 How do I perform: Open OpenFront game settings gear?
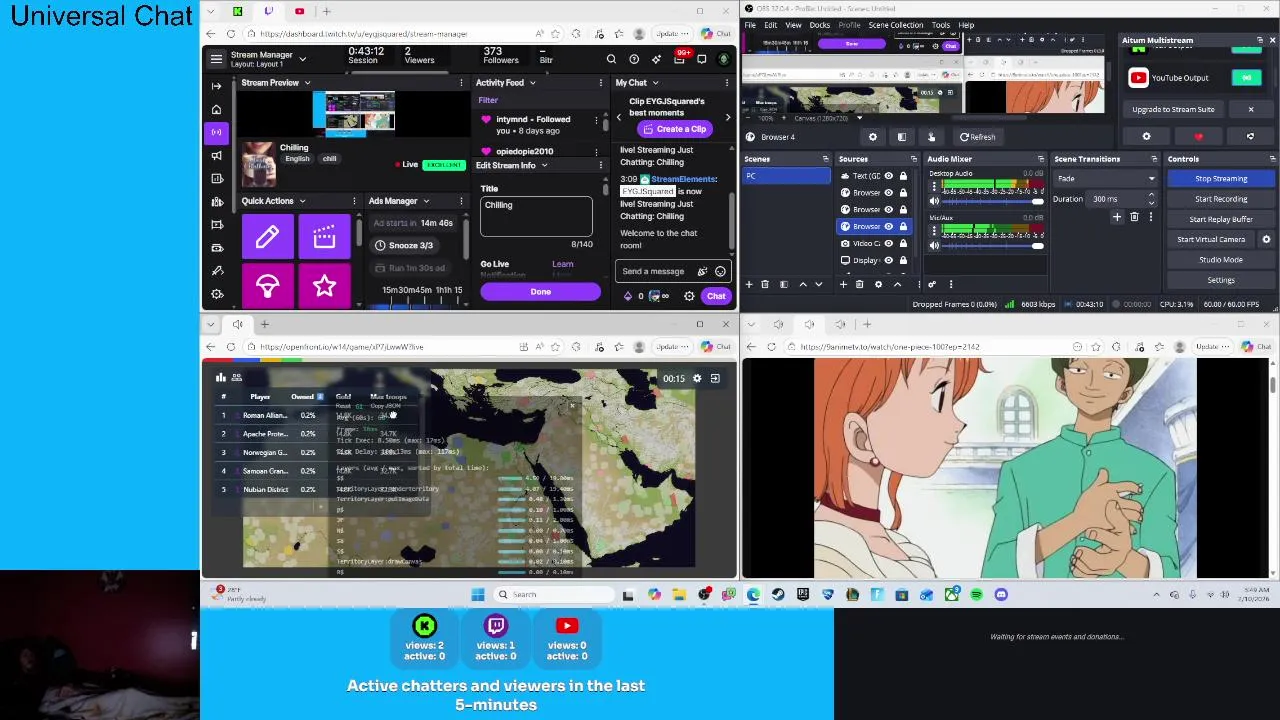pos(697,378)
